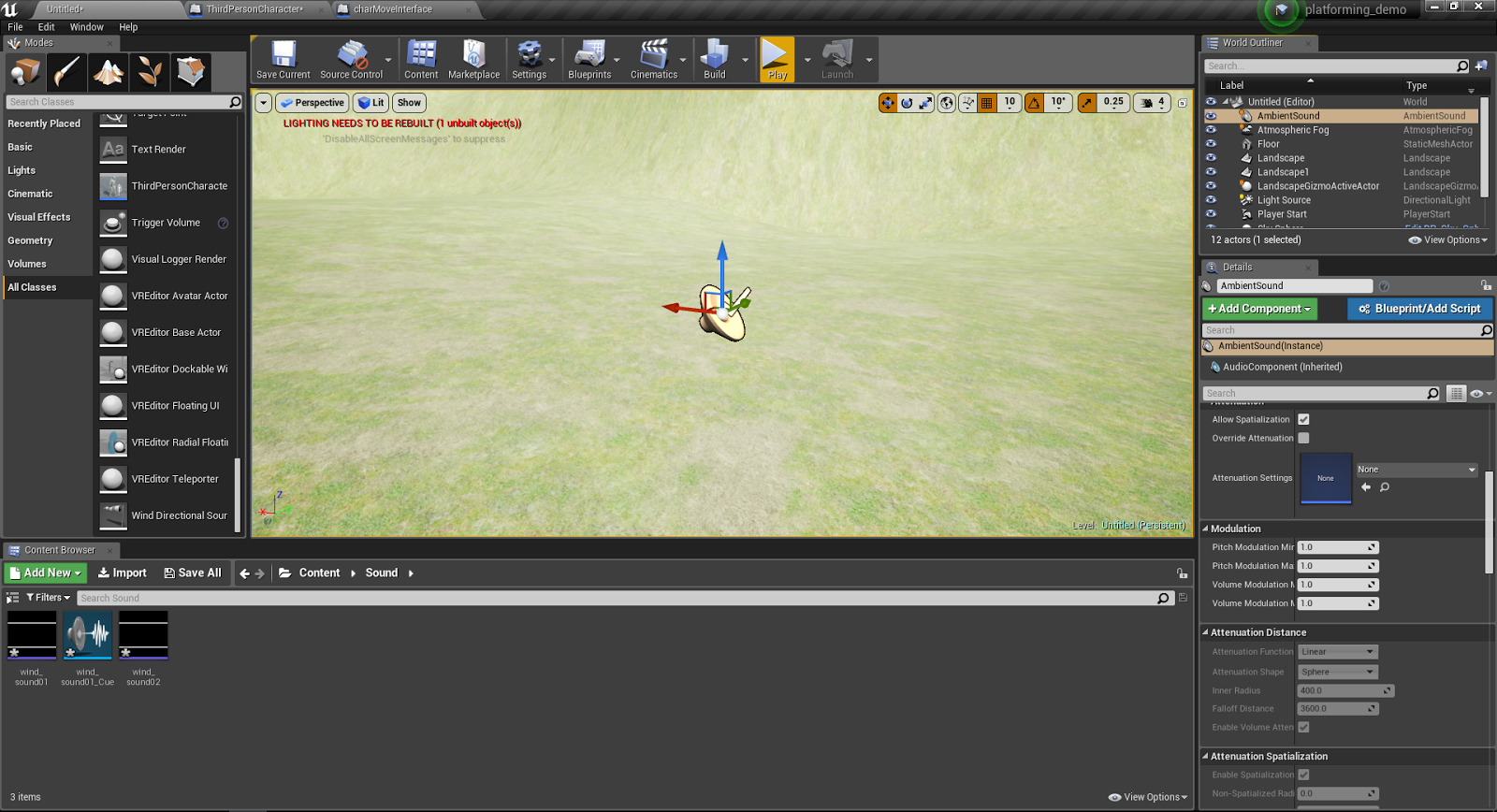The width and height of the screenshot is (1497, 812).
Task: Open the Edit menu
Action: pyautogui.click(x=47, y=27)
